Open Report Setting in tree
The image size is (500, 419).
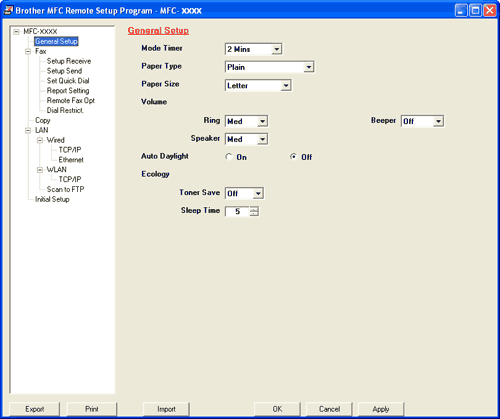(68, 91)
